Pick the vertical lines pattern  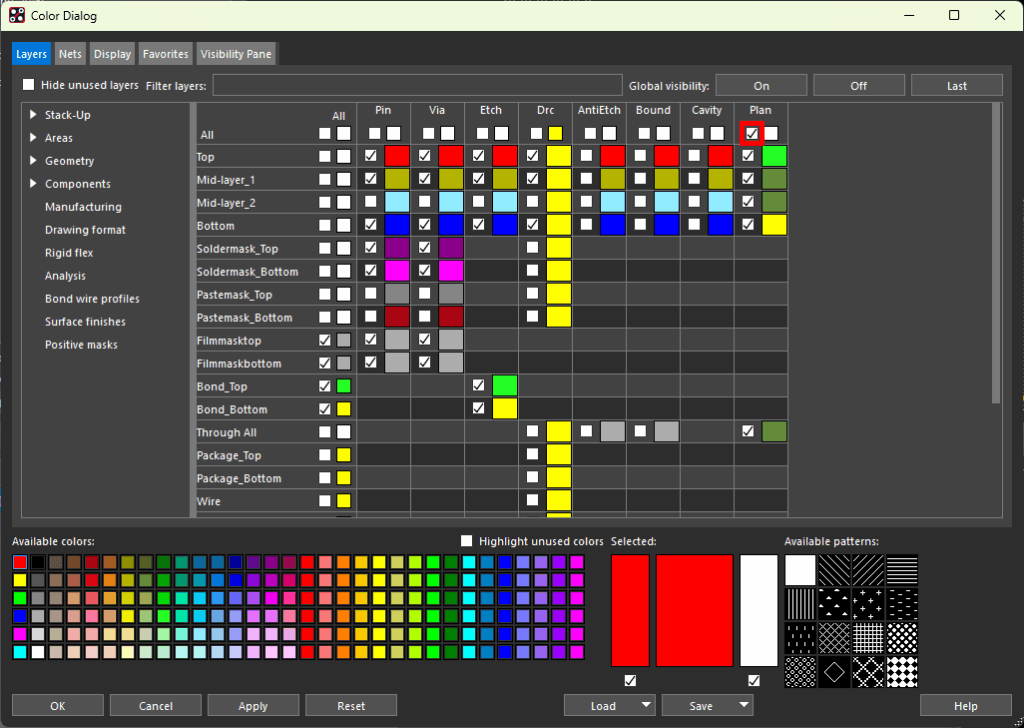800,604
